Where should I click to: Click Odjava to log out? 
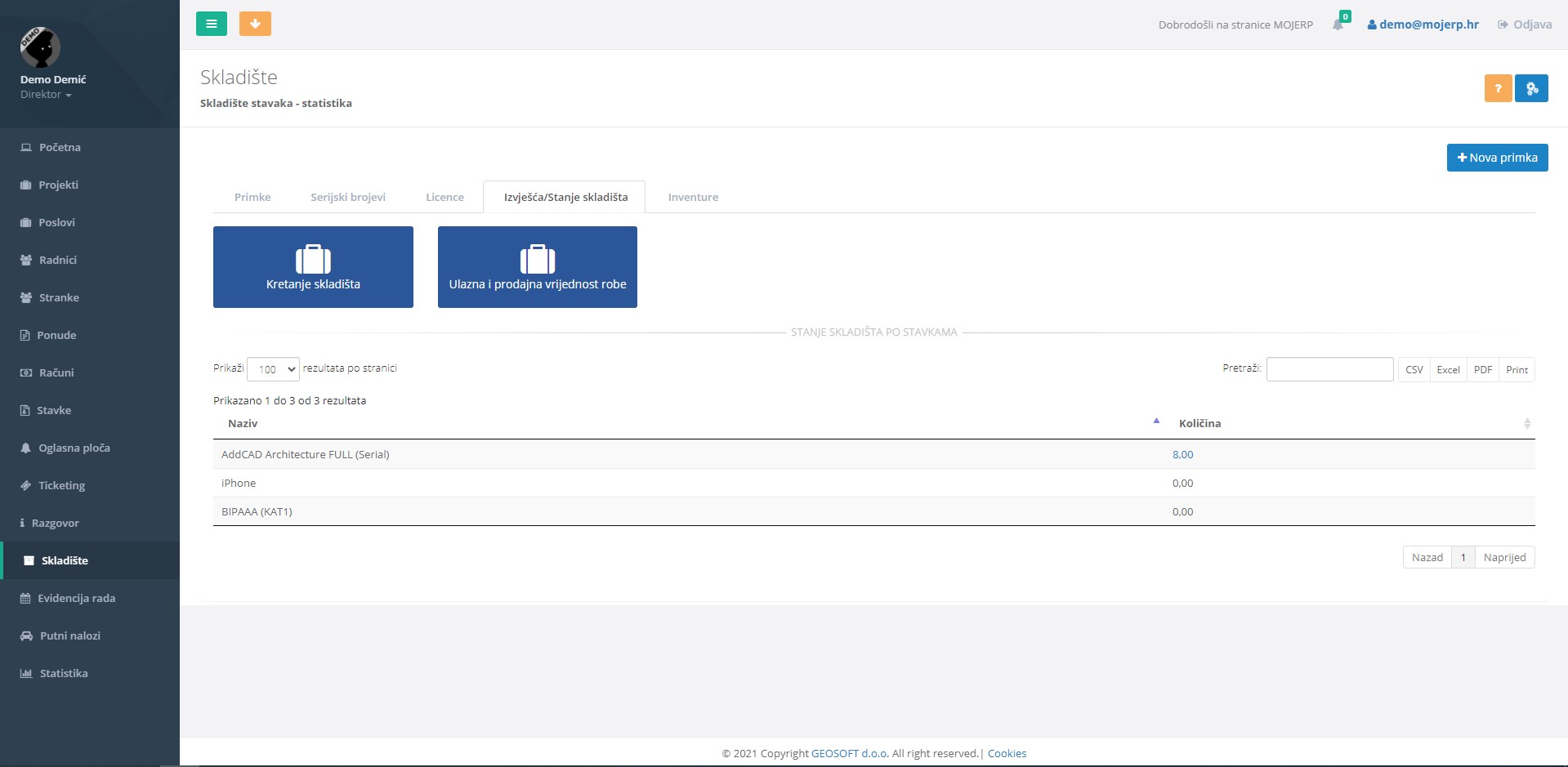(1525, 25)
